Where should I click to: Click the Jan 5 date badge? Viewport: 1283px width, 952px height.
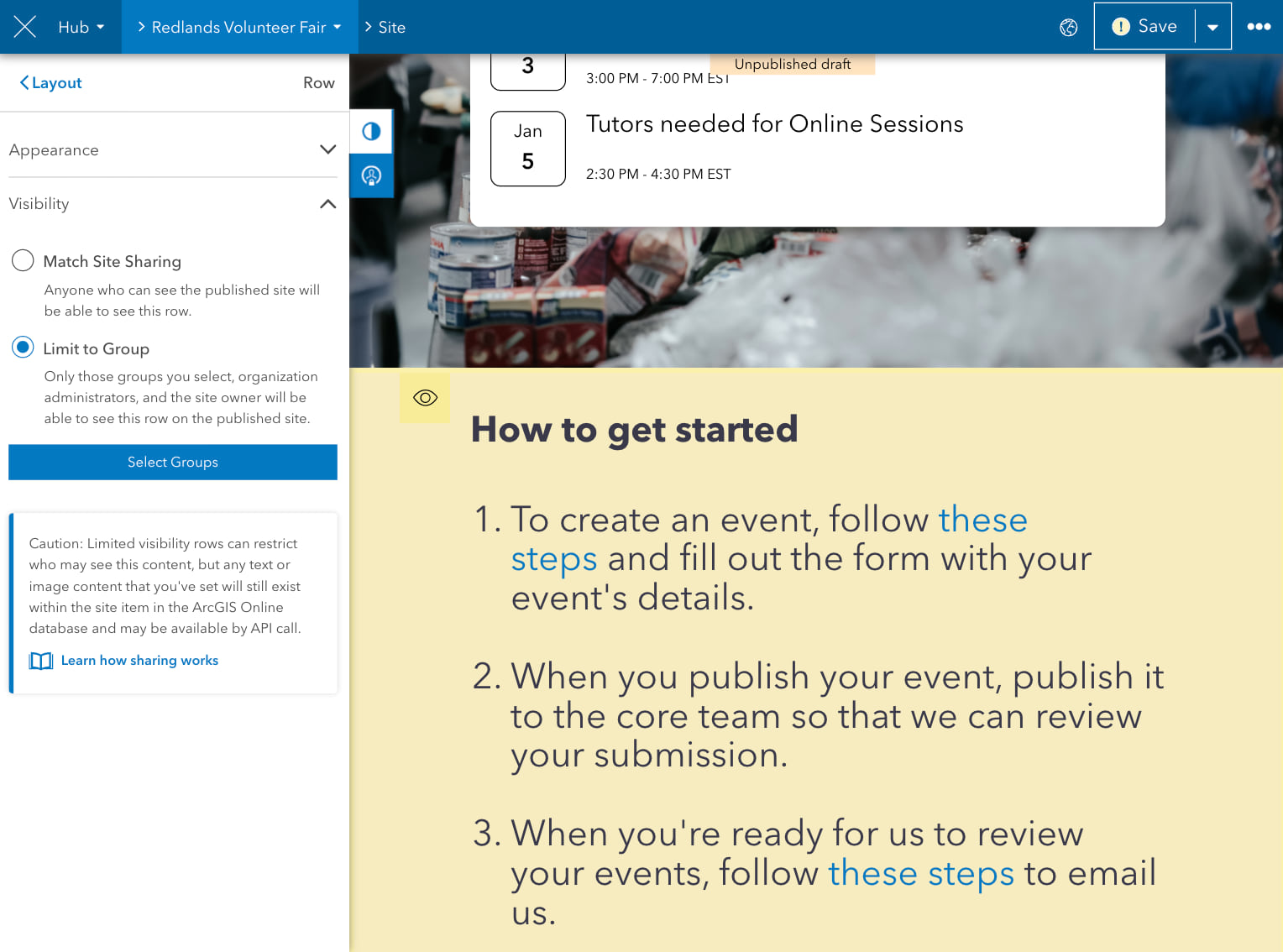527,149
